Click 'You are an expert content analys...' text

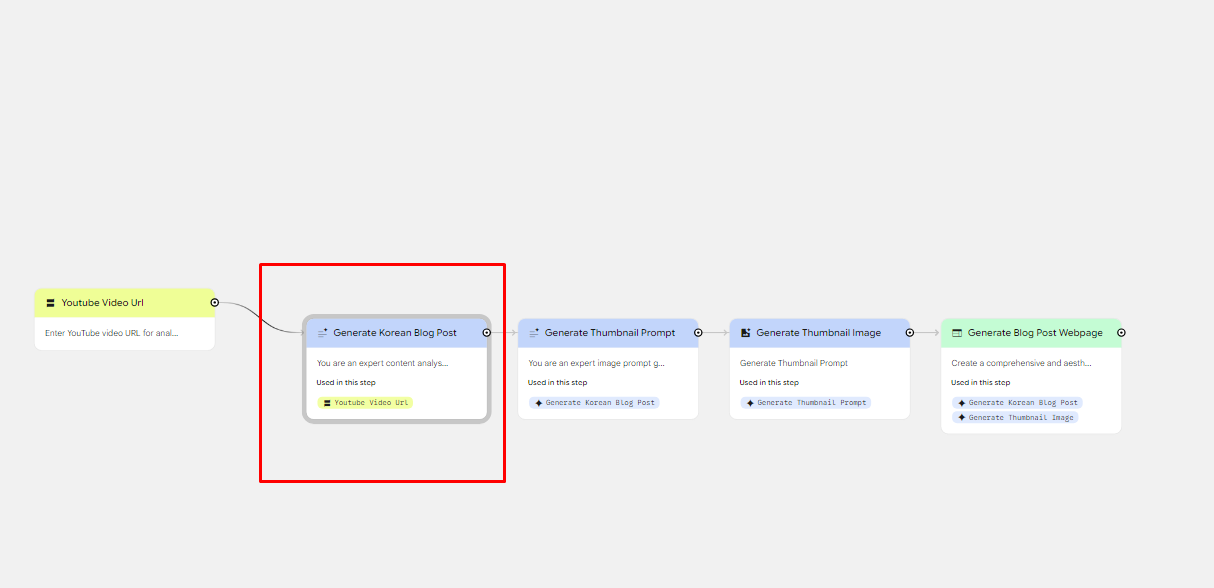pos(383,363)
